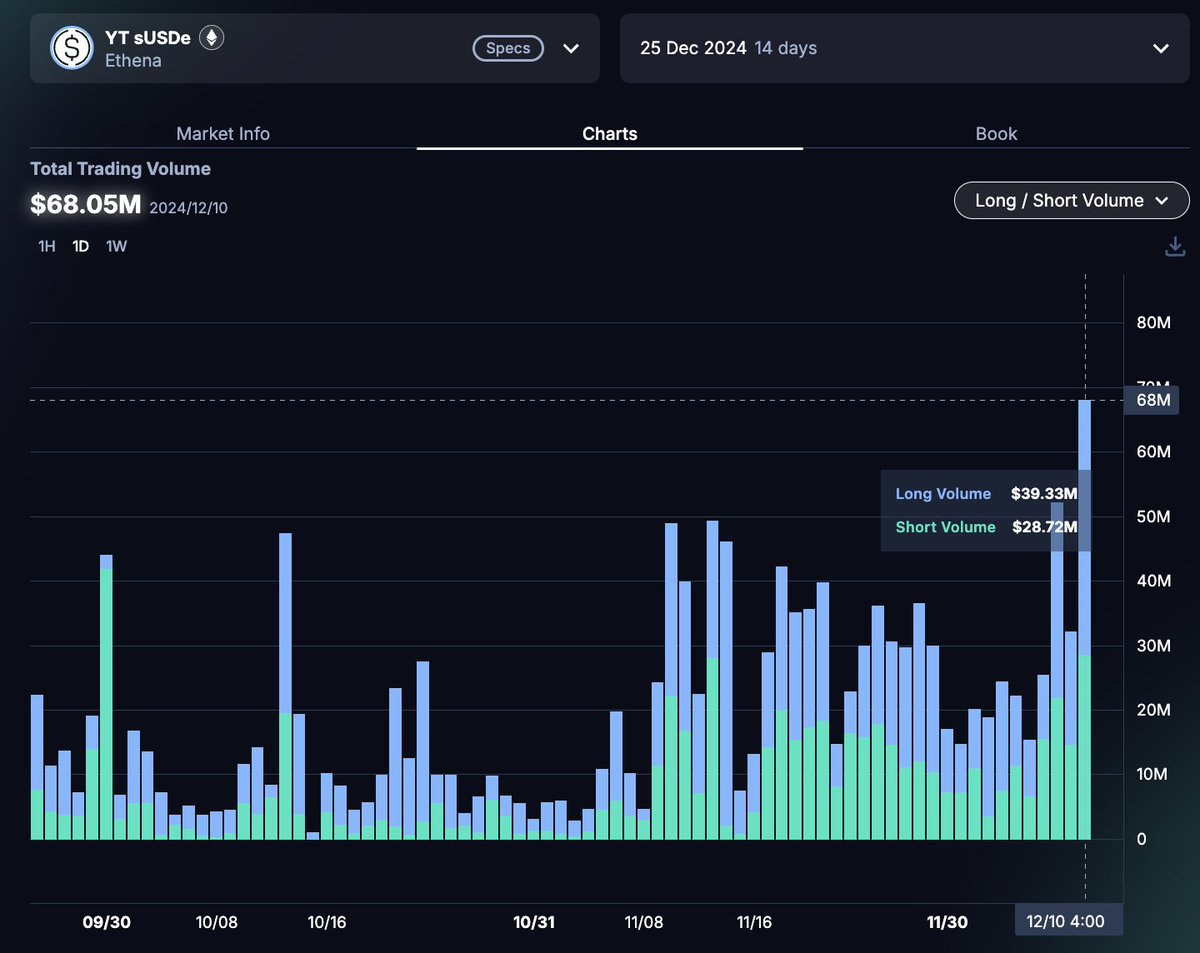1200x953 pixels.
Task: Click the YT sUSDe market name
Action: 149,38
